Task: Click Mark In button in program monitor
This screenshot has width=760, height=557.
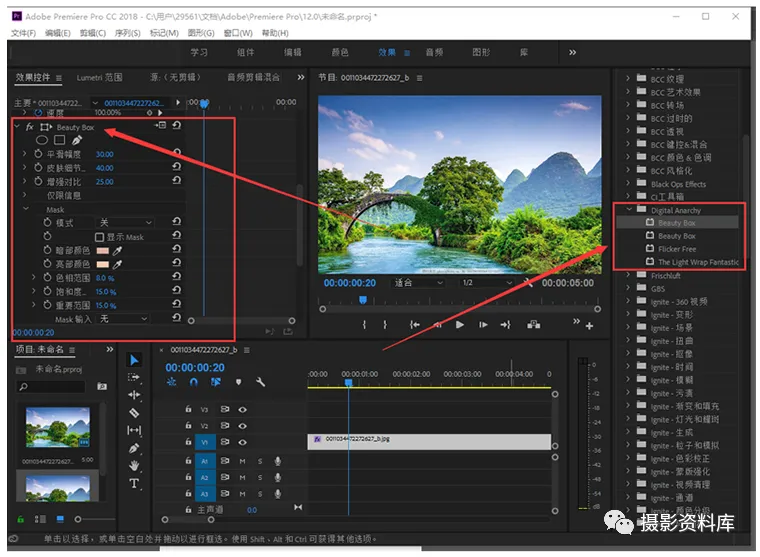Action: click(x=364, y=325)
